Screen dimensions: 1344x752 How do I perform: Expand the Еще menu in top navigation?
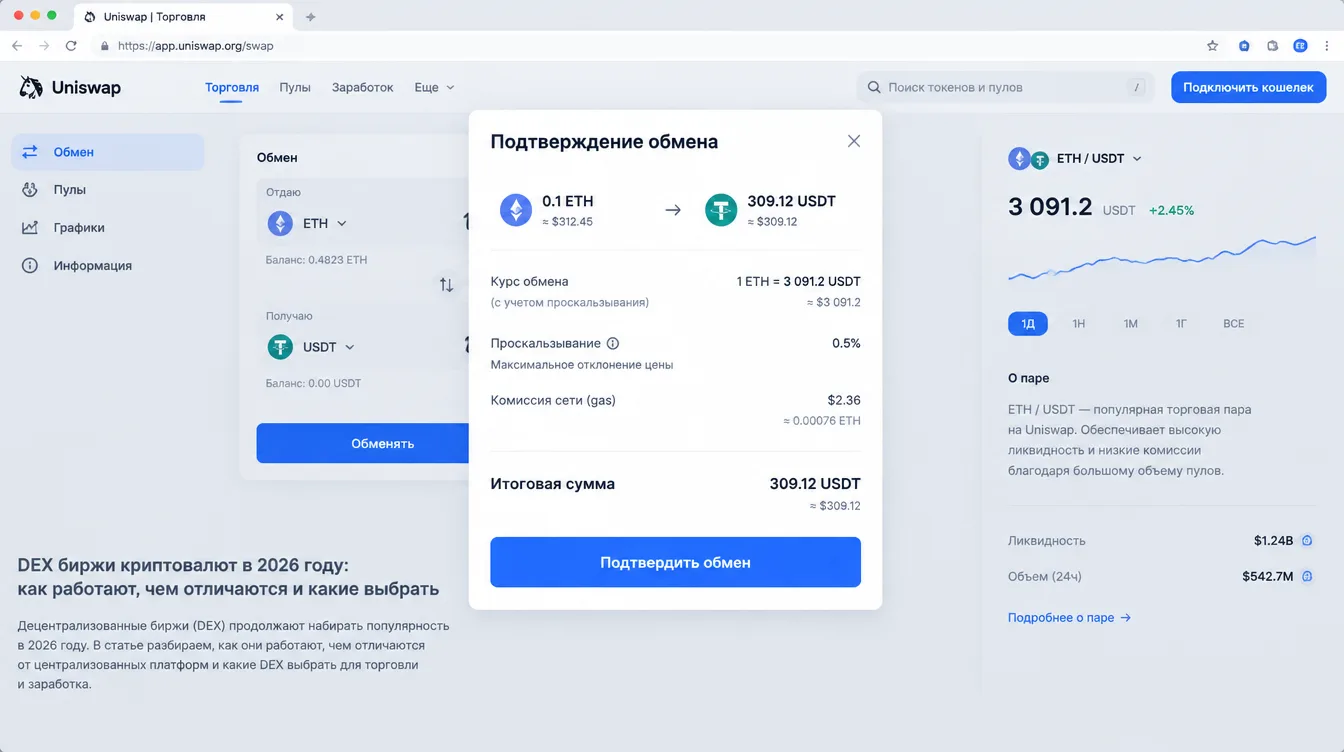click(435, 88)
